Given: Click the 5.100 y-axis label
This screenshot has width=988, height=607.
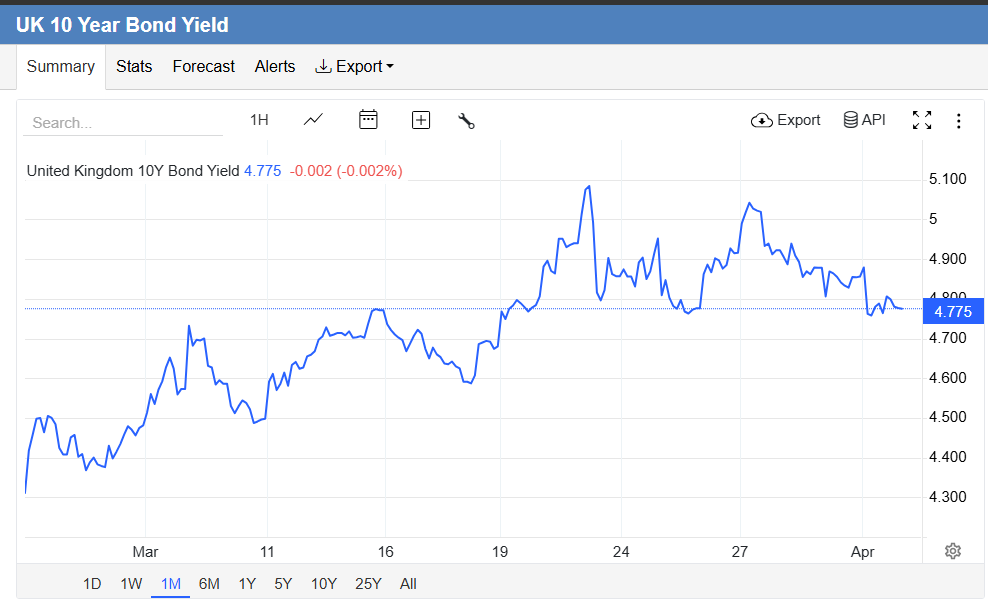Looking at the screenshot, I should point(948,179).
